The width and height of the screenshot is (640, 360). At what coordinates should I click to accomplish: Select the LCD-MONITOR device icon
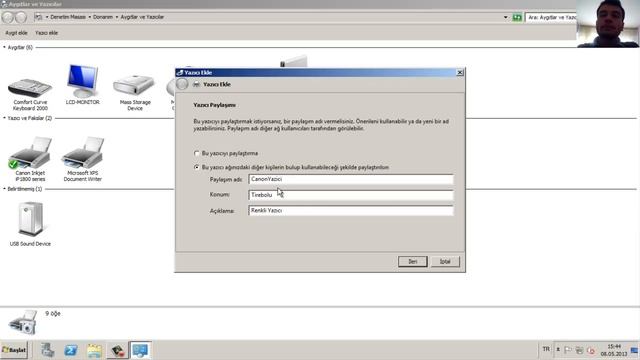coord(82,84)
